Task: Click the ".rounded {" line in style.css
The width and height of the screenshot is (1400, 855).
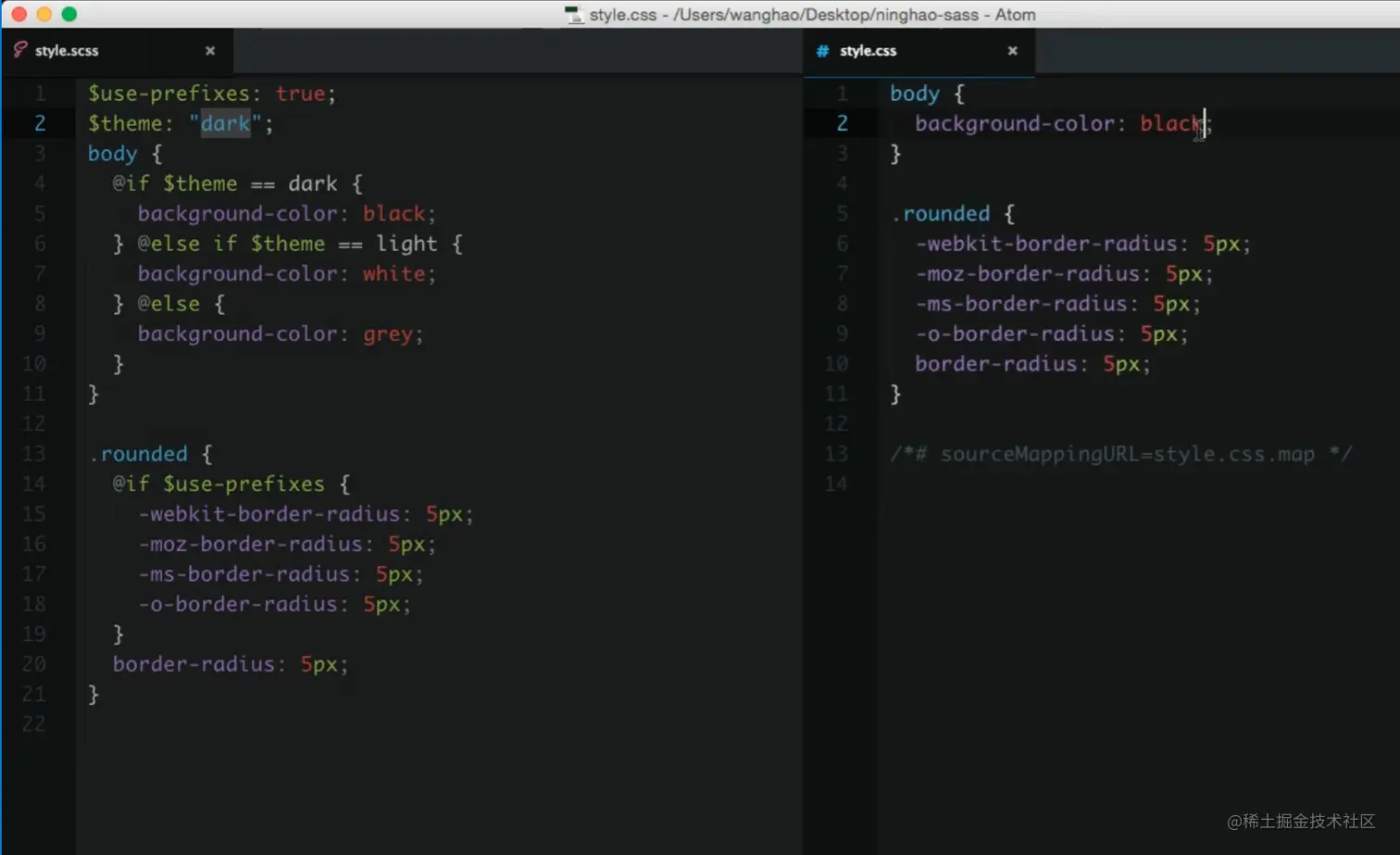Action: click(x=953, y=214)
